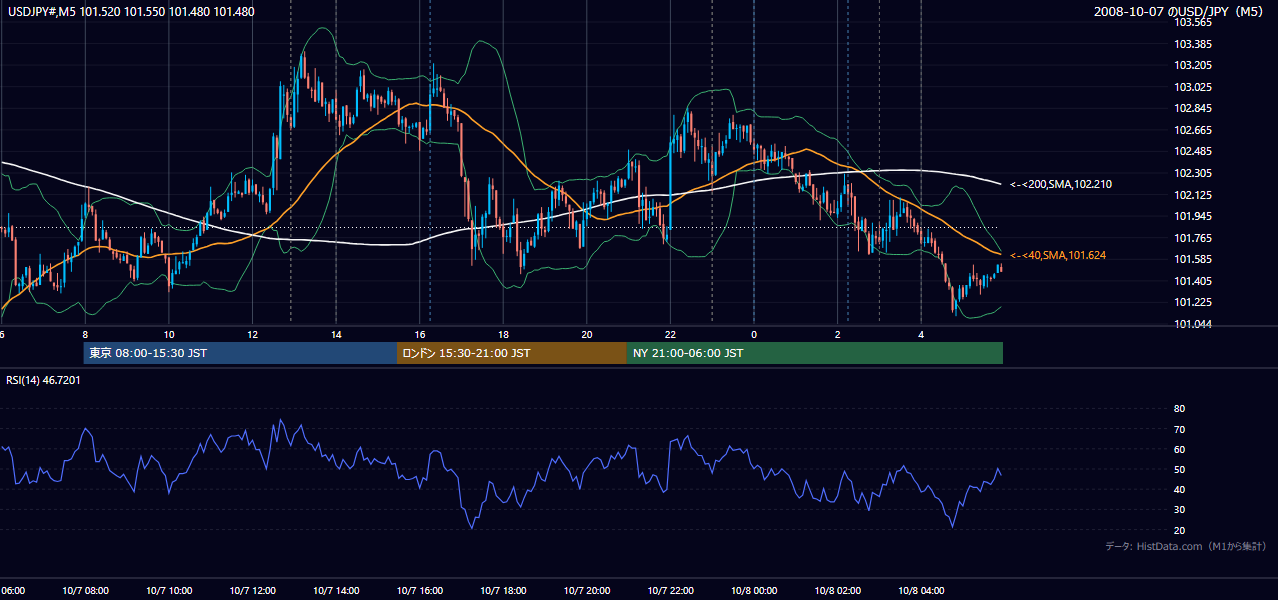The width and height of the screenshot is (1278, 600).
Task: Click the 10/7 08:00 time axis label
Action: click(x=85, y=591)
